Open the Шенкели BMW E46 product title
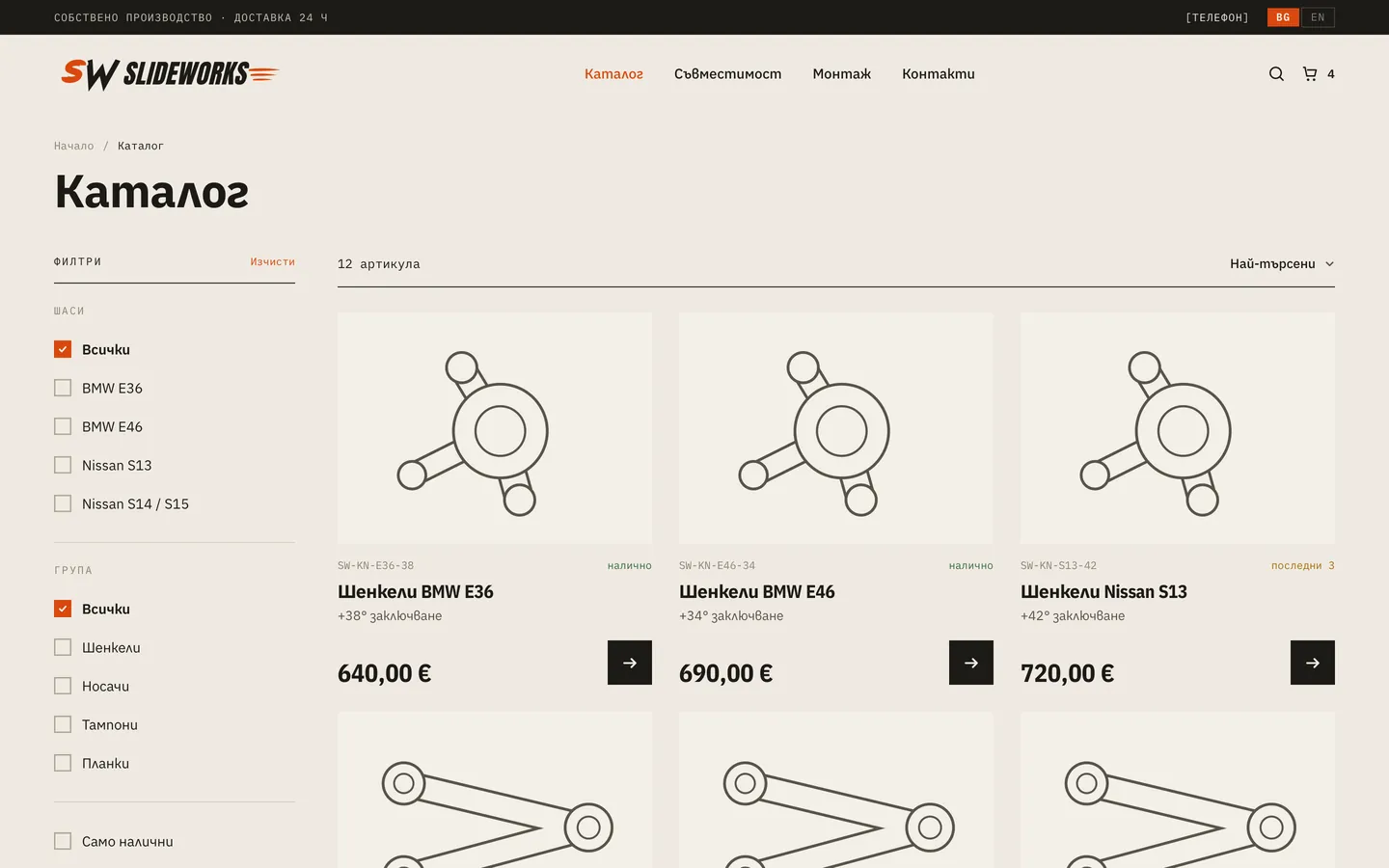Viewport: 1389px width, 868px height. pos(757,591)
